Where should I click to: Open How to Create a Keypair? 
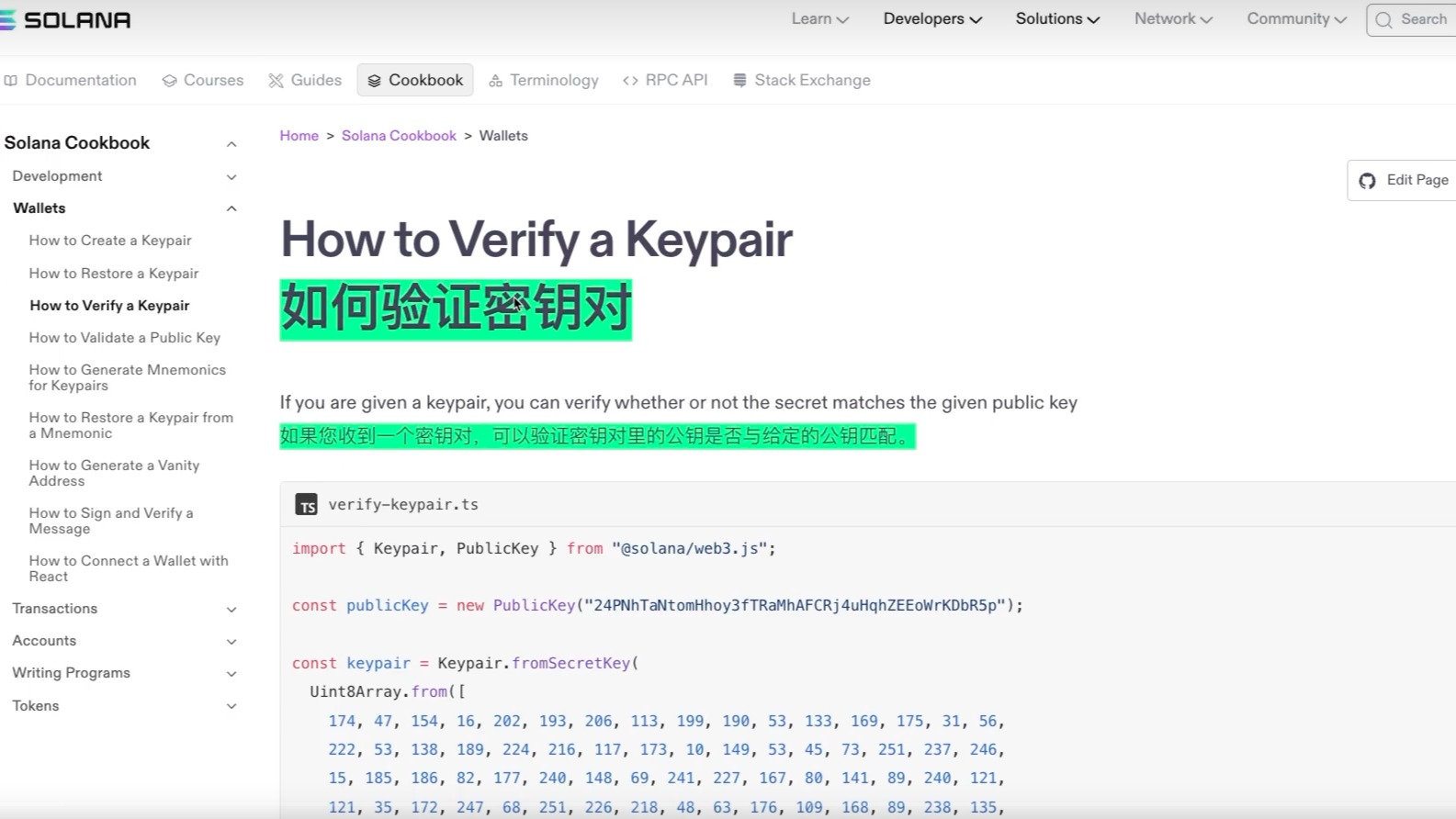(x=110, y=241)
